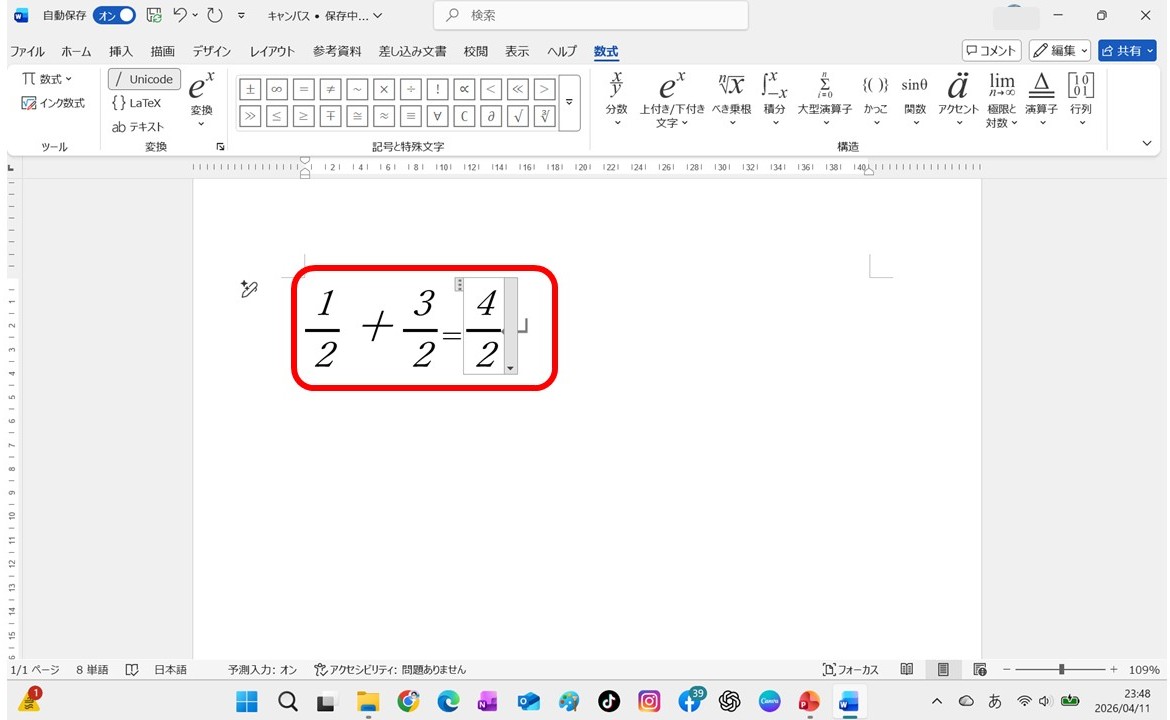Insert the infinity symbol from the symbols gallery
Image resolution: width=1170 pixels, height=720 pixels.
(x=277, y=89)
